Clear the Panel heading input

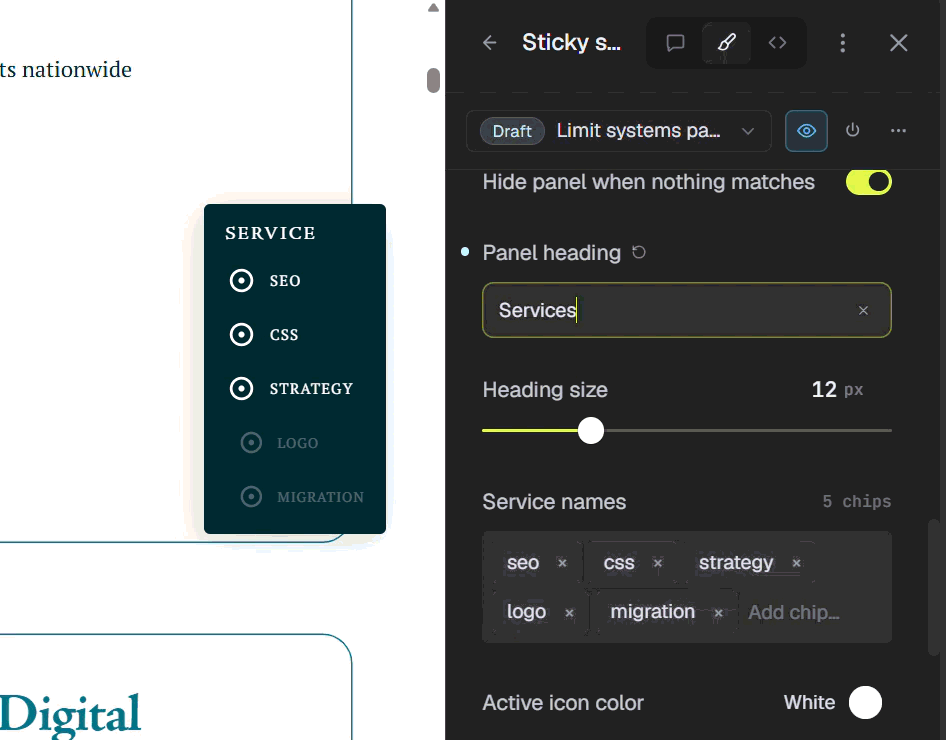[x=863, y=310]
